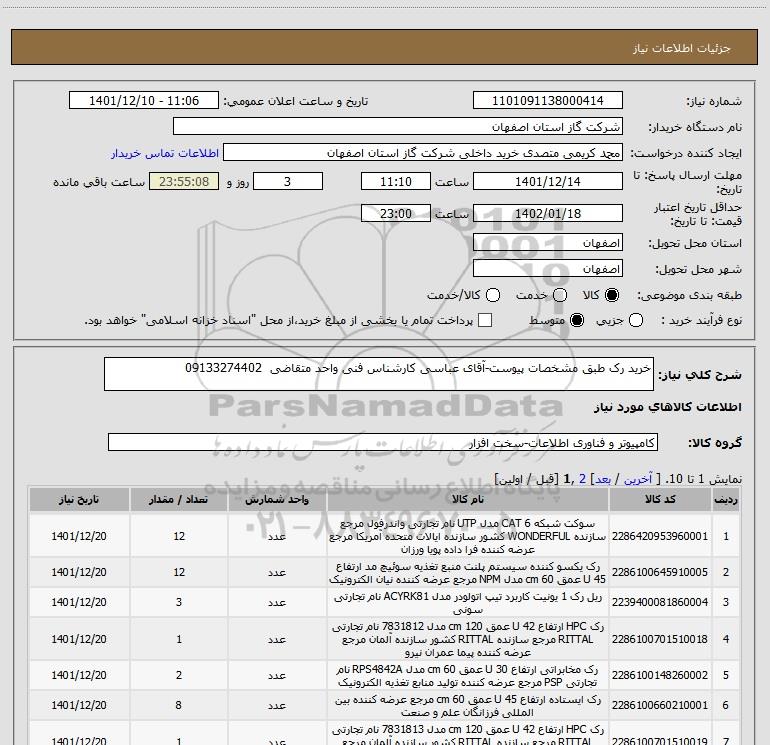Click the price validity date 1402/01/18
Image resolution: width=770 pixels, height=745 pixels.
pyautogui.click(x=548, y=213)
